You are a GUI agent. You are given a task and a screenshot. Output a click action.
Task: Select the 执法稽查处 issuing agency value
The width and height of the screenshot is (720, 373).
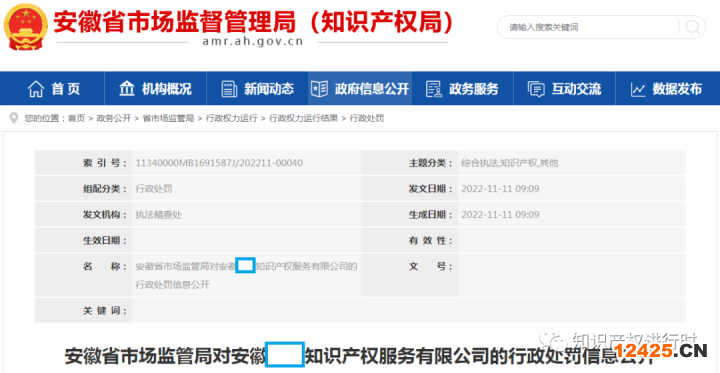point(158,215)
